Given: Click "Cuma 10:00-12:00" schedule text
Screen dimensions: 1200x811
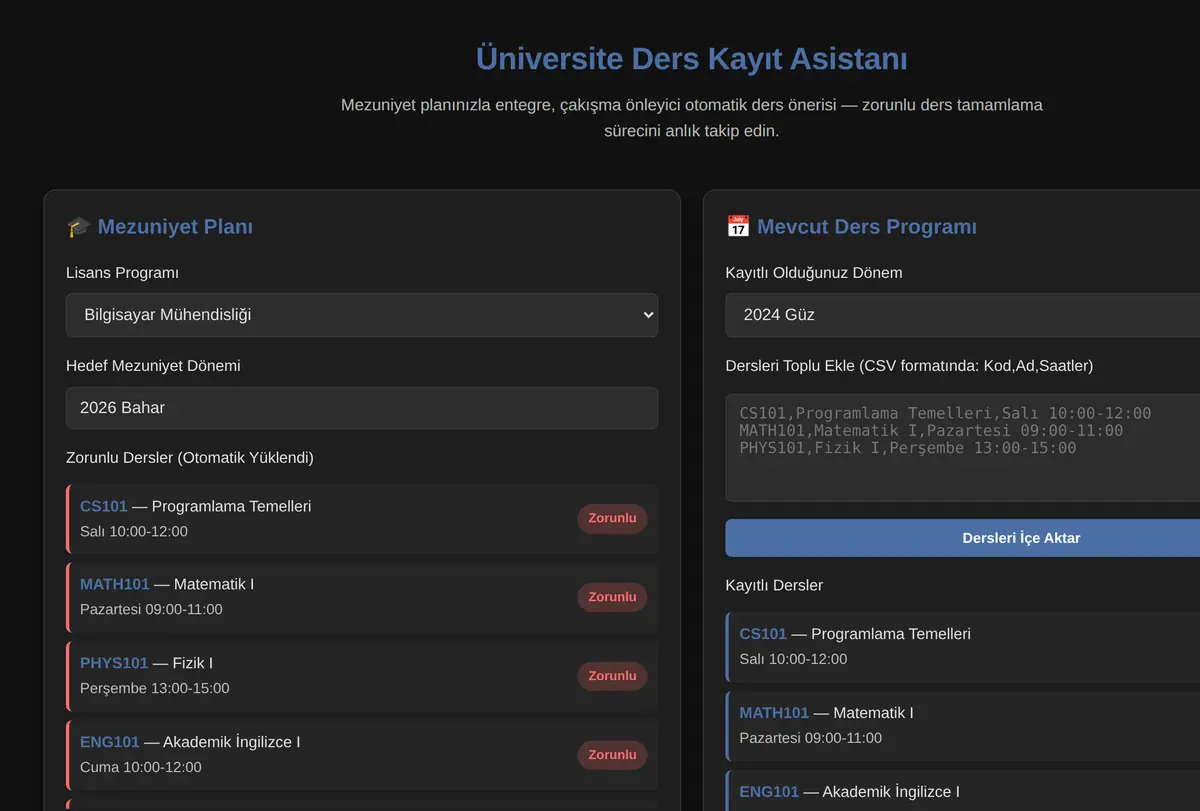Looking at the screenshot, I should [141, 767].
